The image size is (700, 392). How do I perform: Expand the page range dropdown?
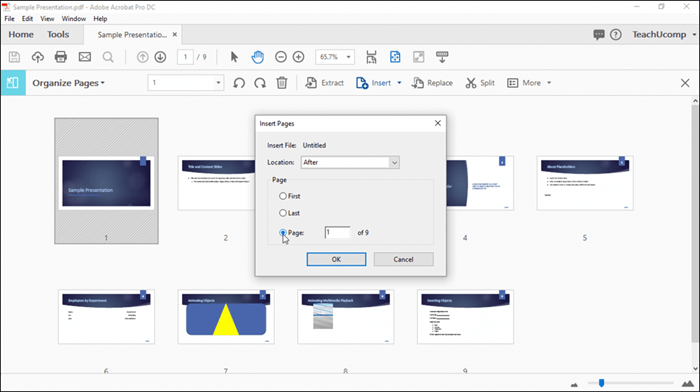click(218, 83)
